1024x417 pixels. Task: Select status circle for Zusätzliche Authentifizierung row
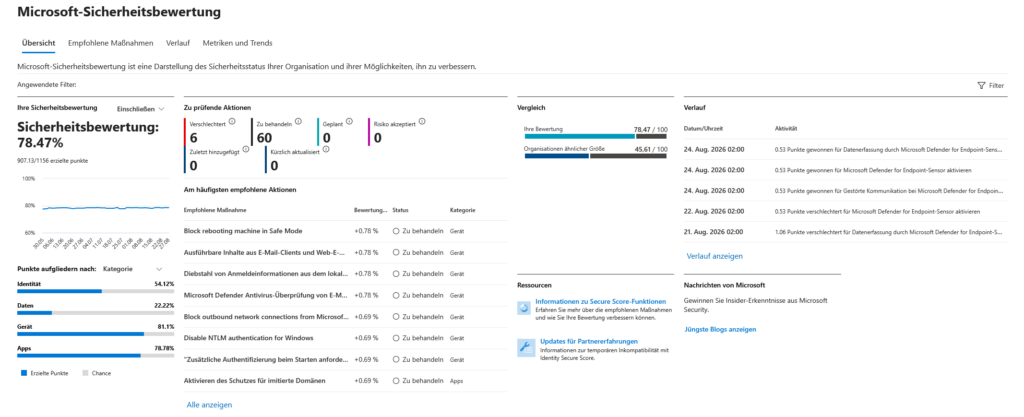[x=396, y=360]
